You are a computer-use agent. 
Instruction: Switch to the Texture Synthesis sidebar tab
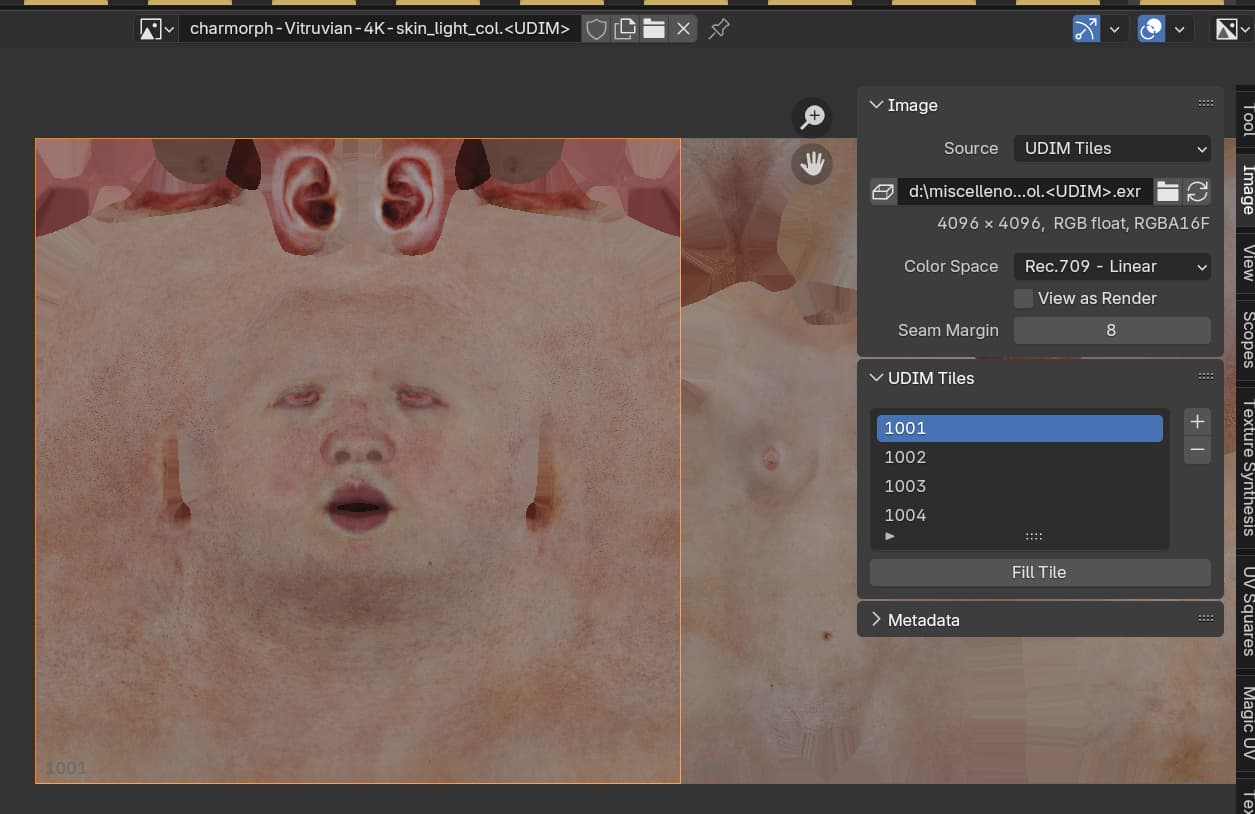pyautogui.click(x=1246, y=468)
